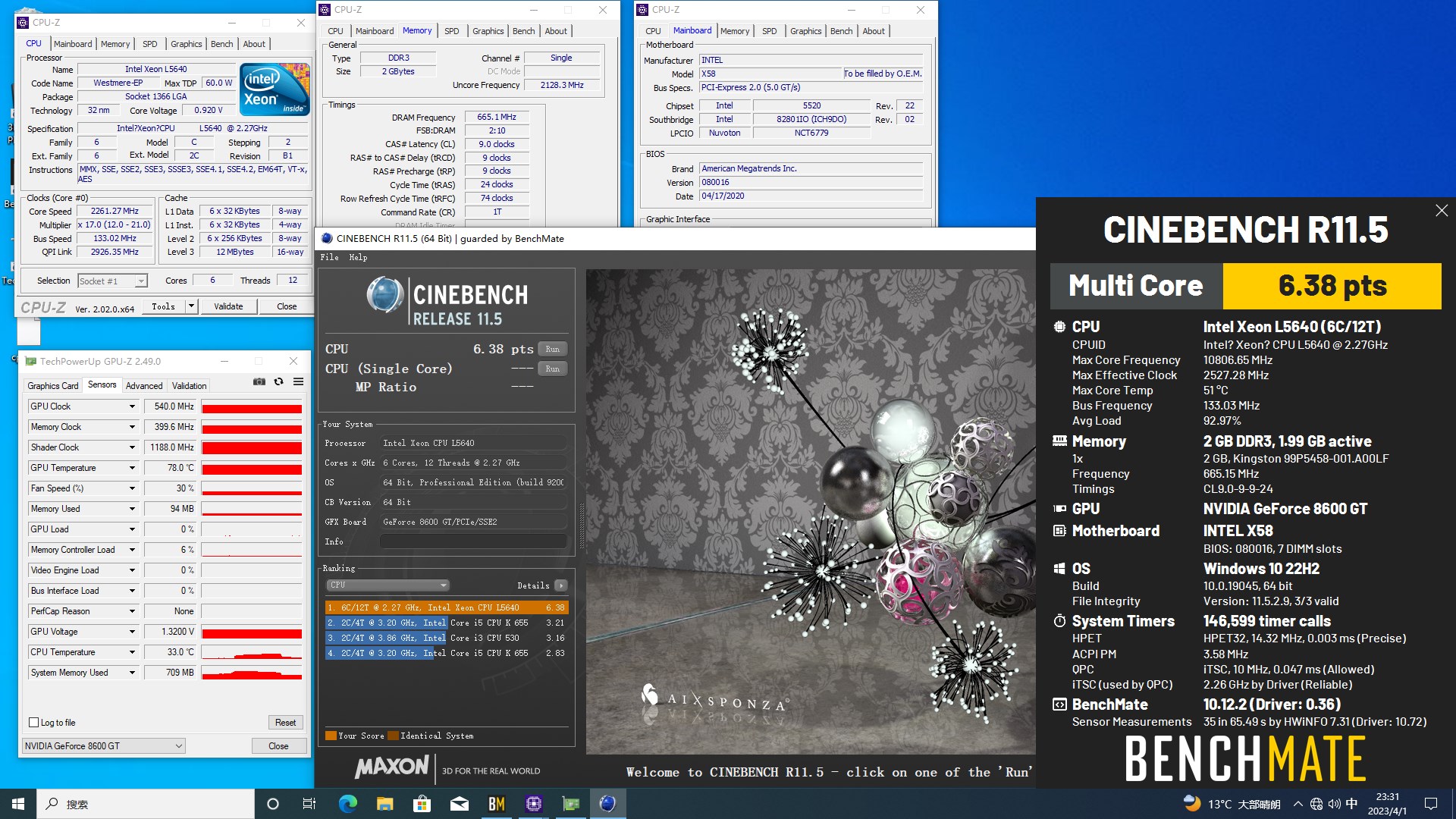This screenshot has height=819, width=1456.
Task: Switch to GPU-Z via green card taskbar icon
Action: pyautogui.click(x=571, y=804)
